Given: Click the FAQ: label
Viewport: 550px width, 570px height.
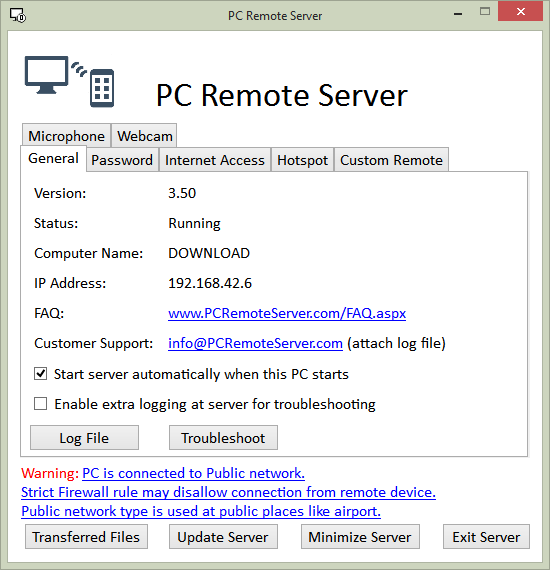Looking at the screenshot, I should pos(49,313).
